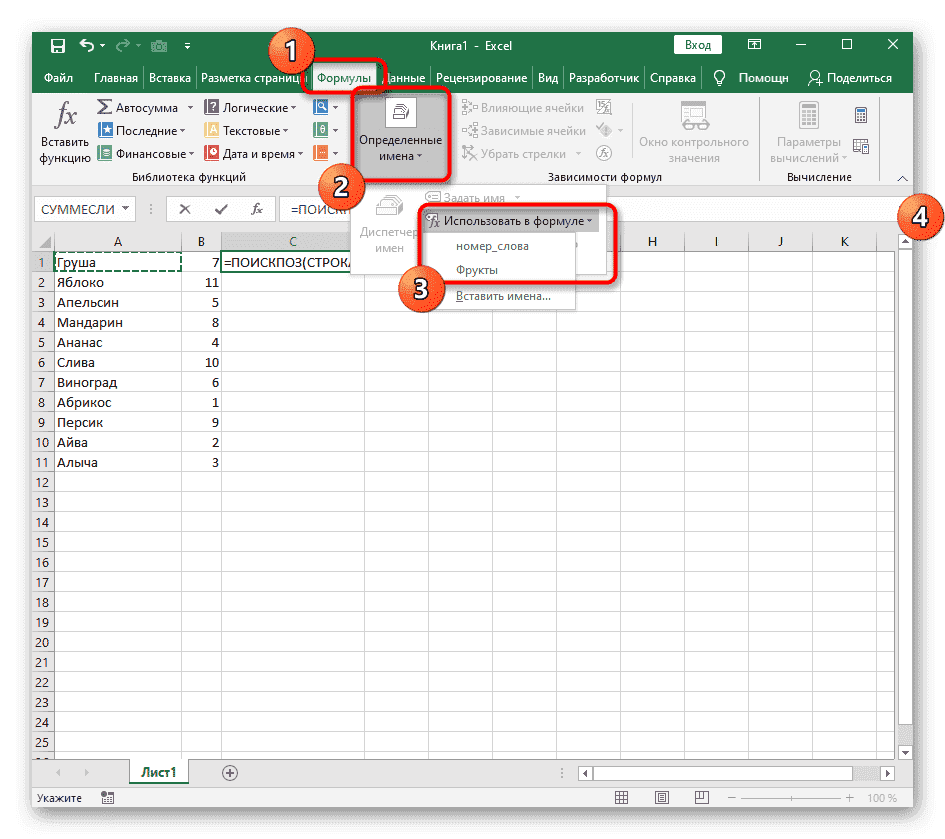945x839 pixels.
Task: Choose номер_слова in the dropdown menu
Action: tap(492, 246)
